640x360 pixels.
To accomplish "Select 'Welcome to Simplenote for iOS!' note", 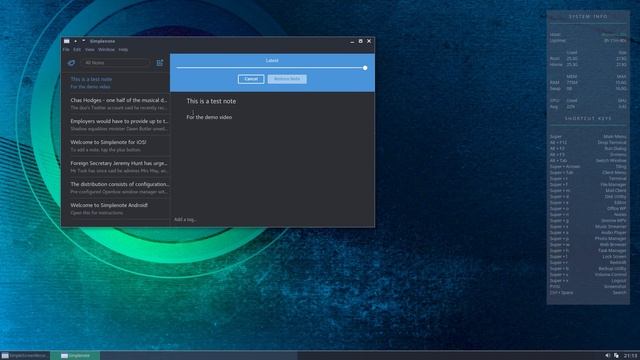I will (116, 146).
